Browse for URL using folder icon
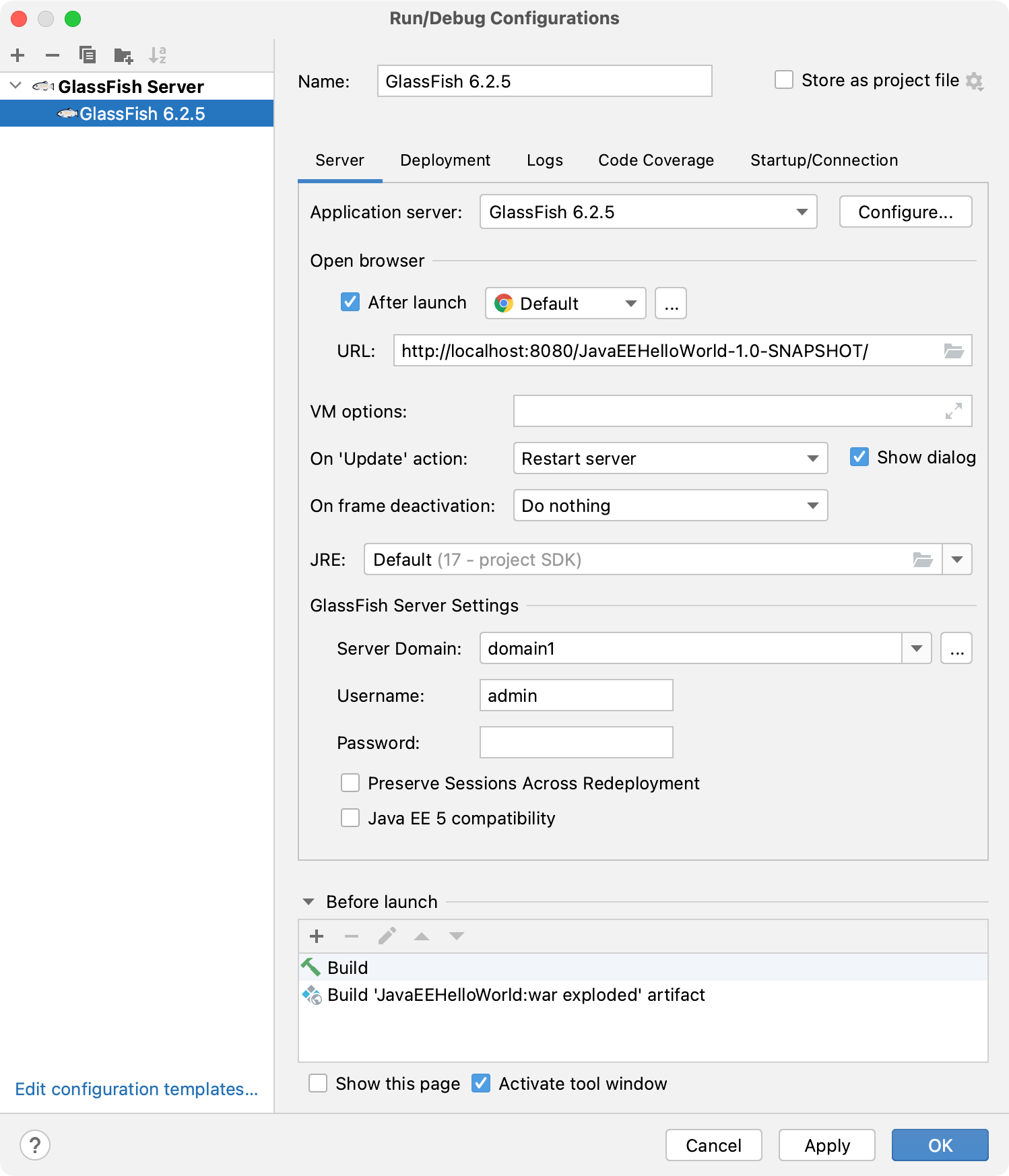 coord(954,351)
